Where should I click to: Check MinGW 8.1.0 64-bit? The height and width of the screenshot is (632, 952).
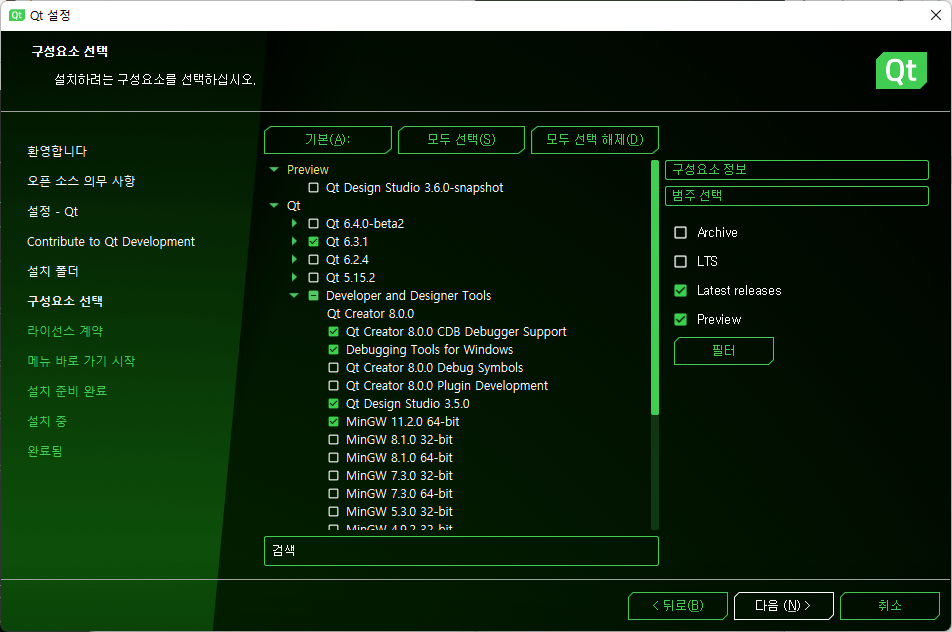(333, 458)
